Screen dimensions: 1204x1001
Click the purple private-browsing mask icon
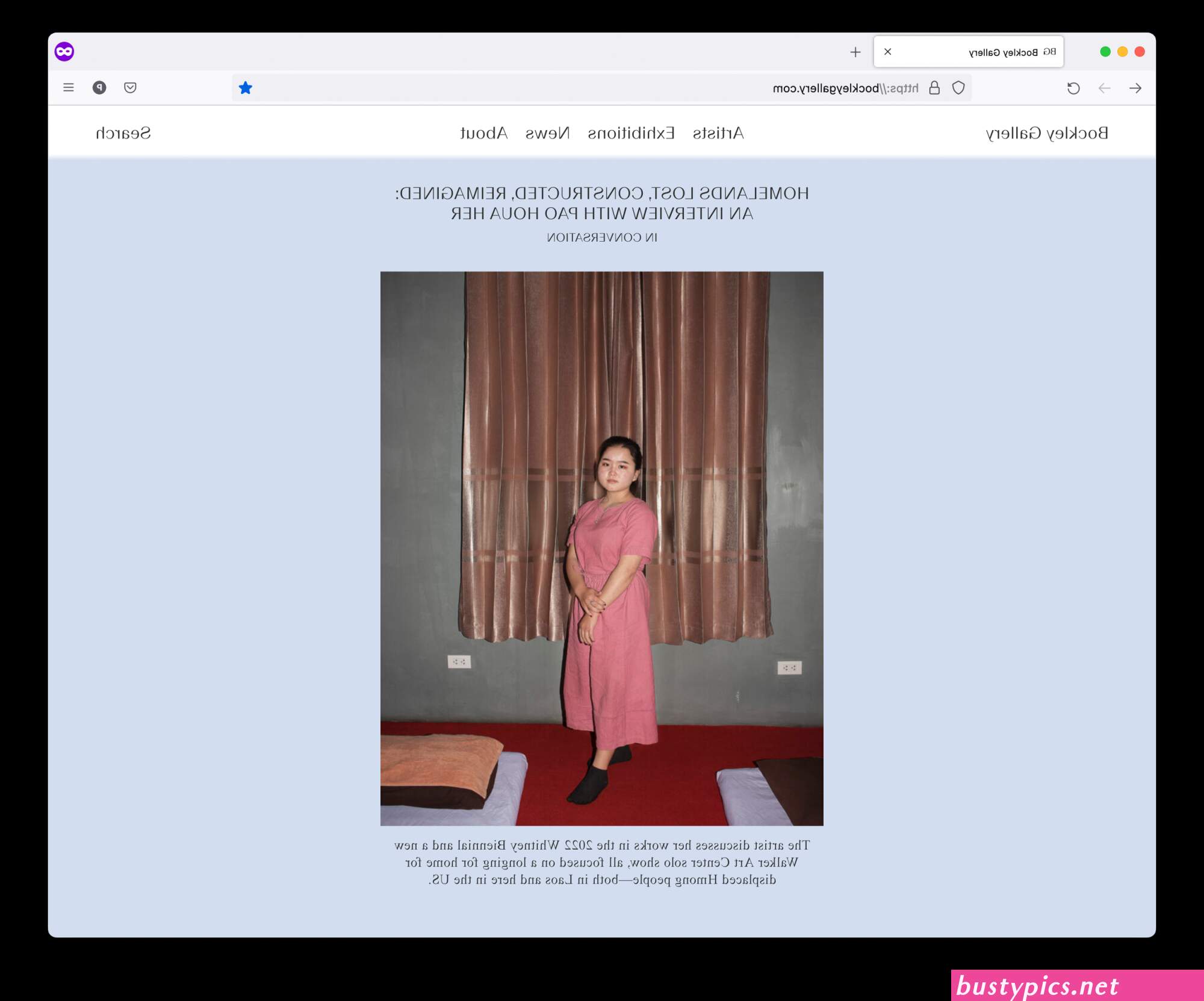(x=64, y=52)
